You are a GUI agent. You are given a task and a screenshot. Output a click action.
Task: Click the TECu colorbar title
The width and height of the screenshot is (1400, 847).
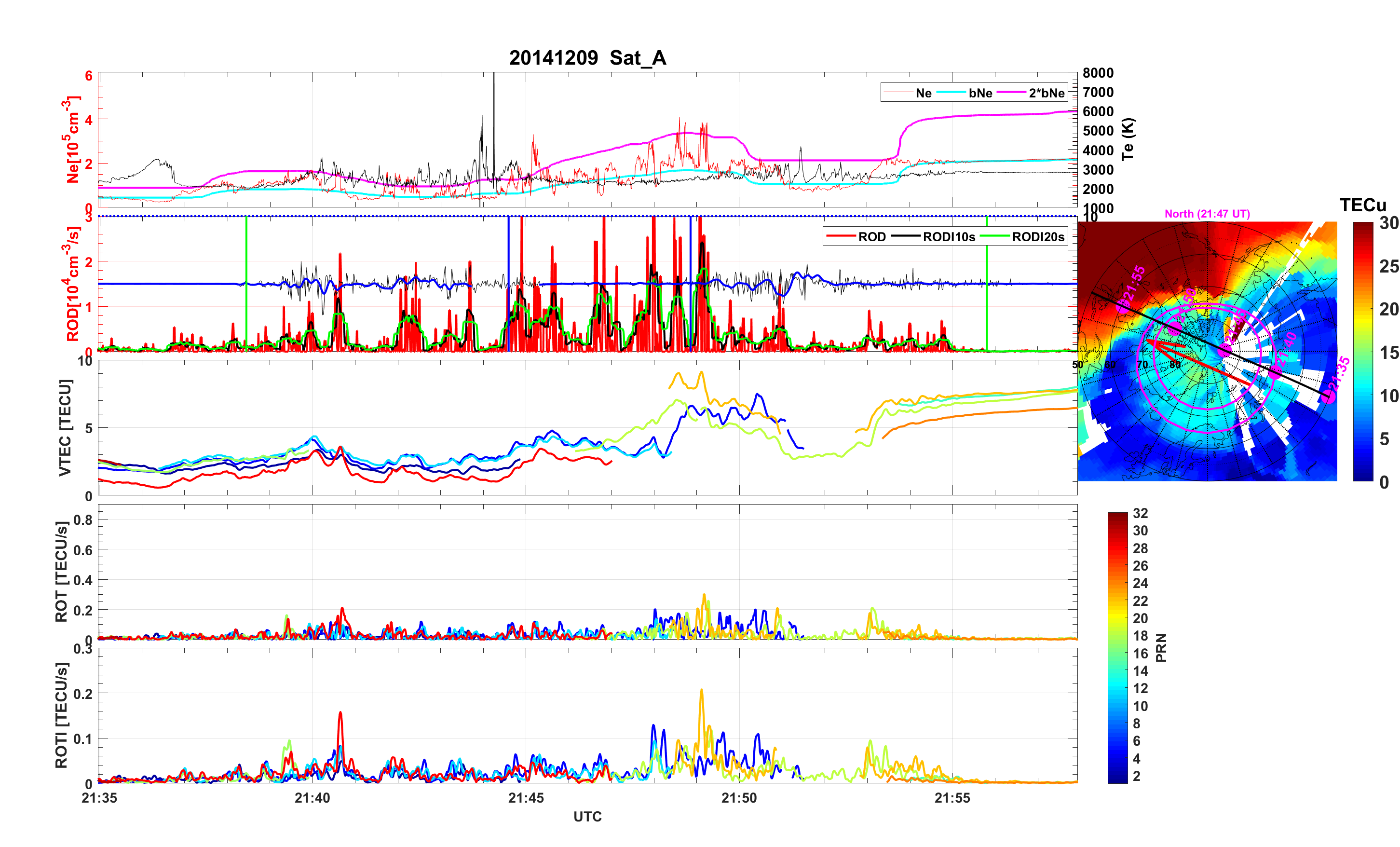[x=1362, y=205]
